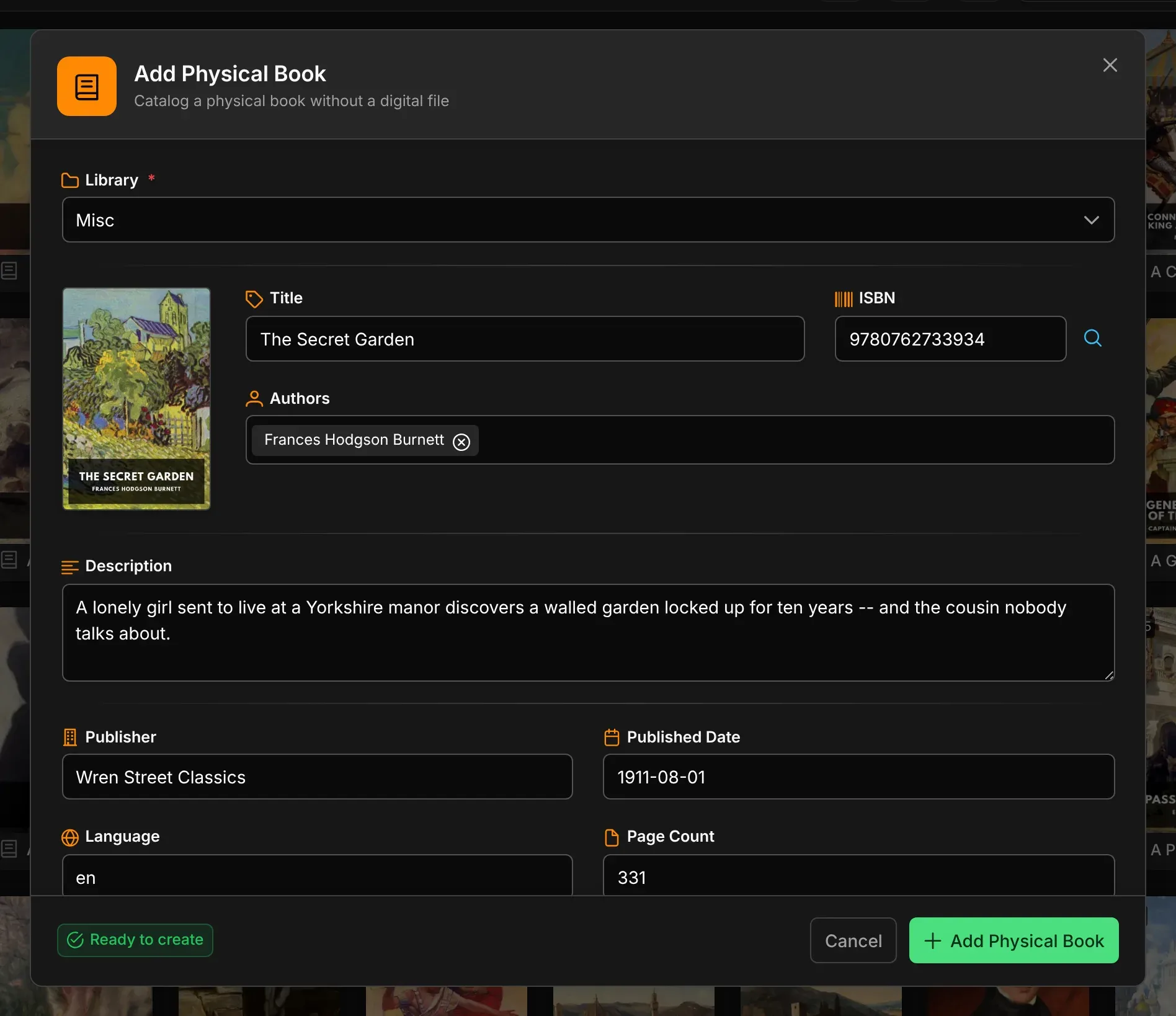
Task: Click the Description lines icon
Action: point(70,567)
